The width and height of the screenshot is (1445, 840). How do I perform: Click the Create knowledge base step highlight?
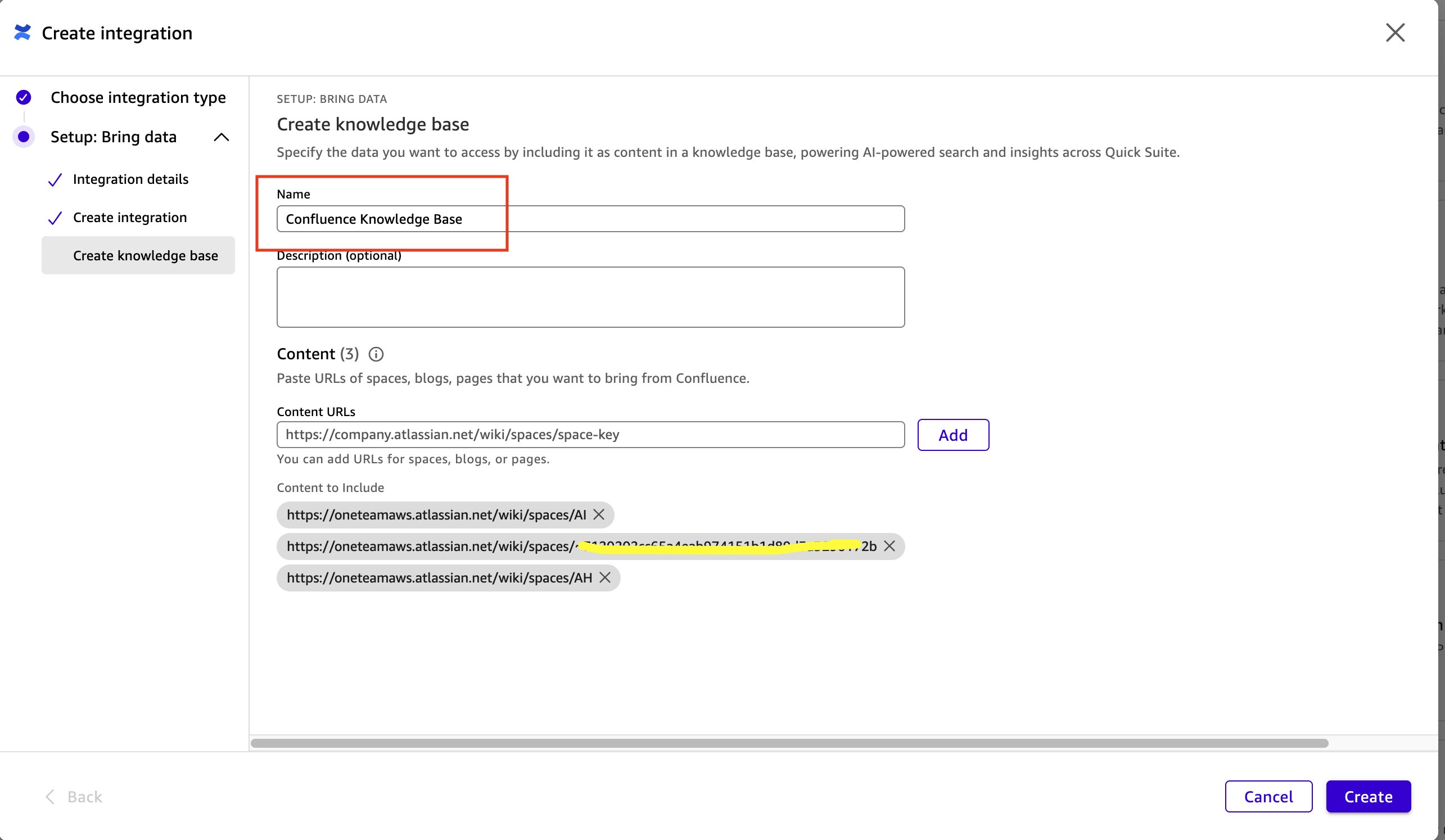[138, 255]
